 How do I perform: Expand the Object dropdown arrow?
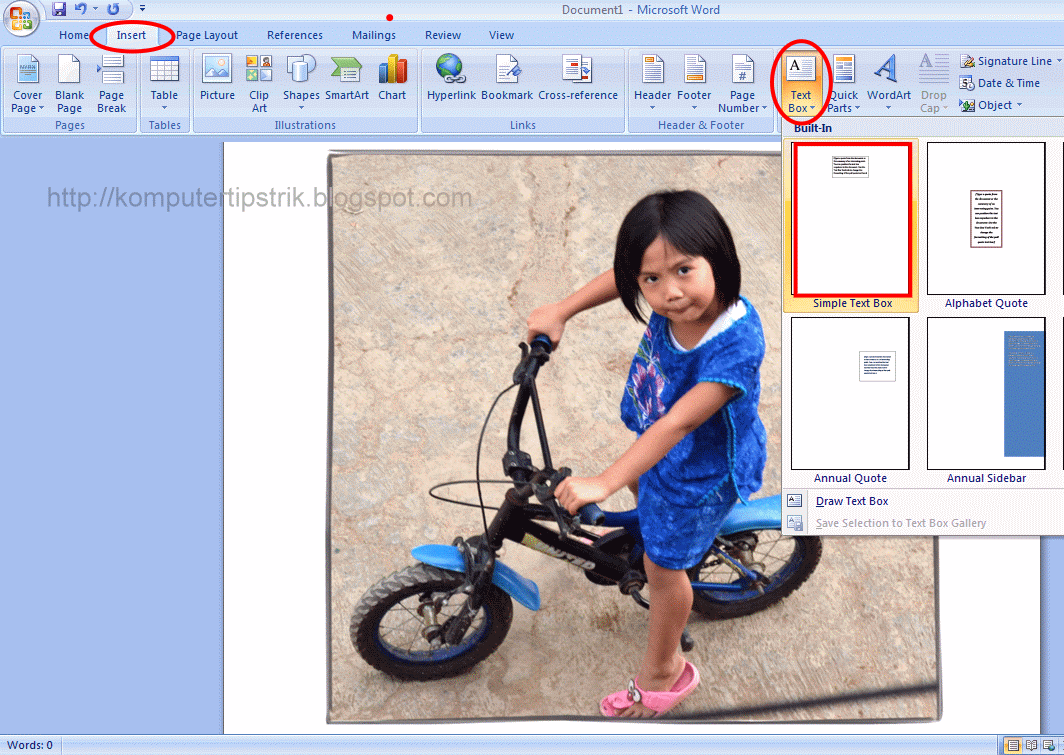point(1019,105)
